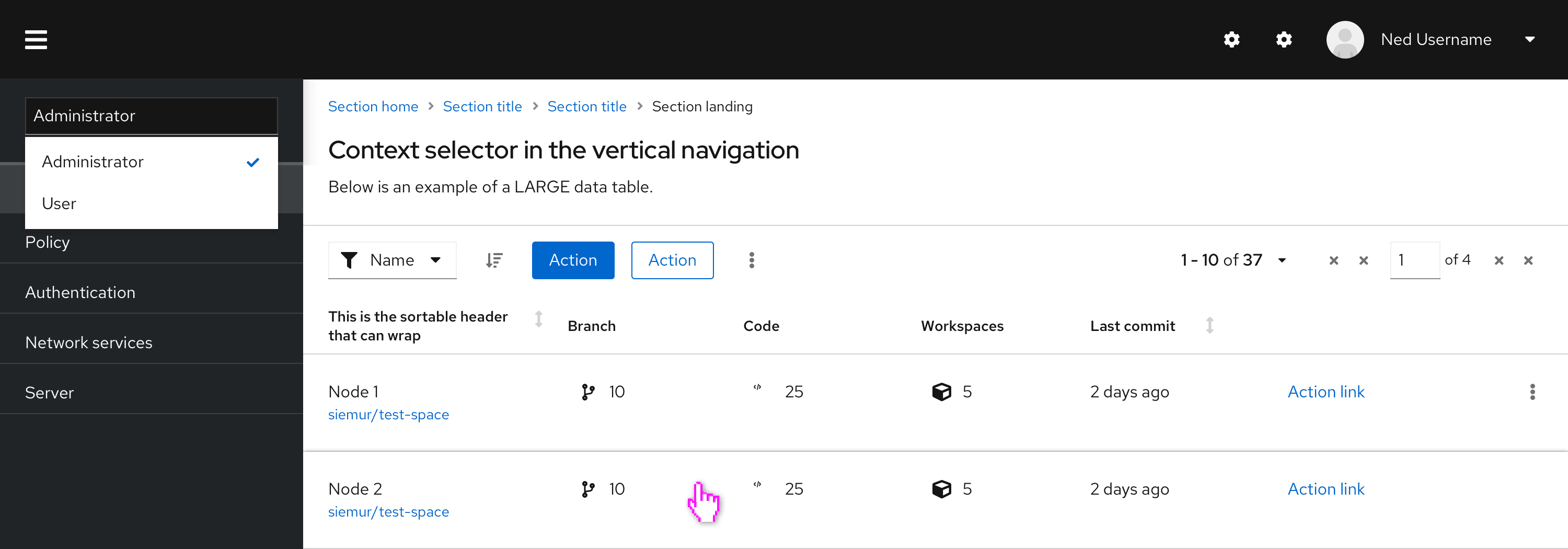Image resolution: width=1568 pixels, height=549 pixels.
Task: Click the user avatar image
Action: pyautogui.click(x=1345, y=40)
